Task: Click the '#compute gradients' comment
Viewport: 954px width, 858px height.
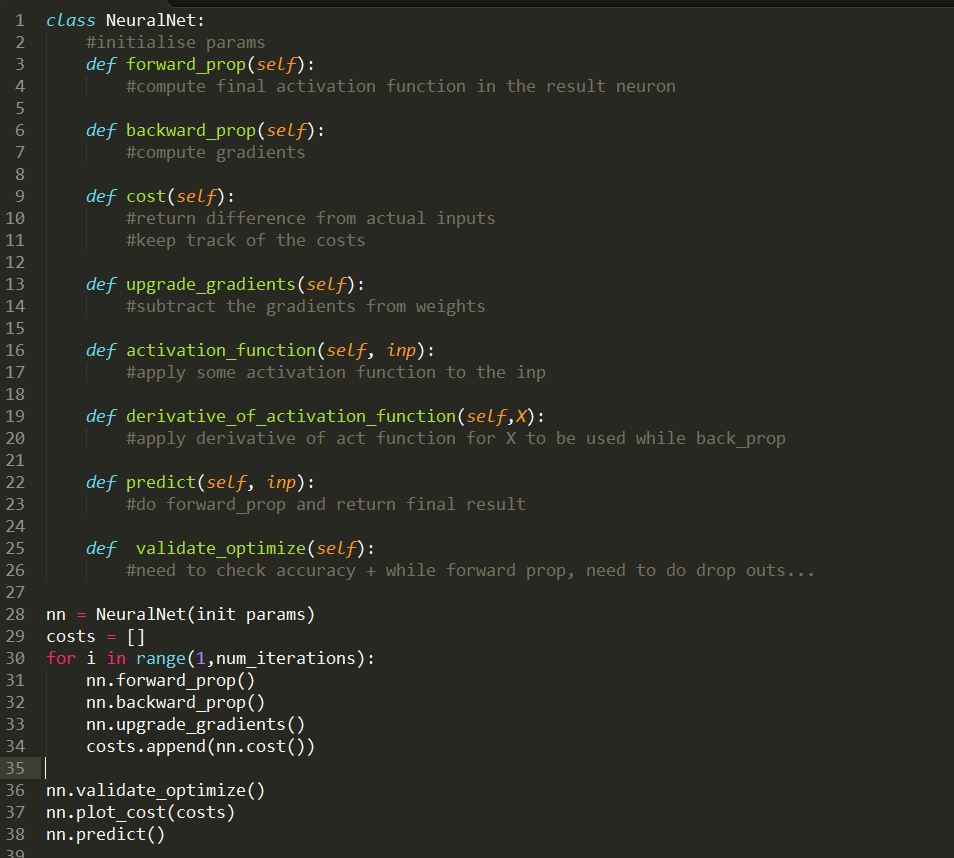Action: tap(215, 152)
